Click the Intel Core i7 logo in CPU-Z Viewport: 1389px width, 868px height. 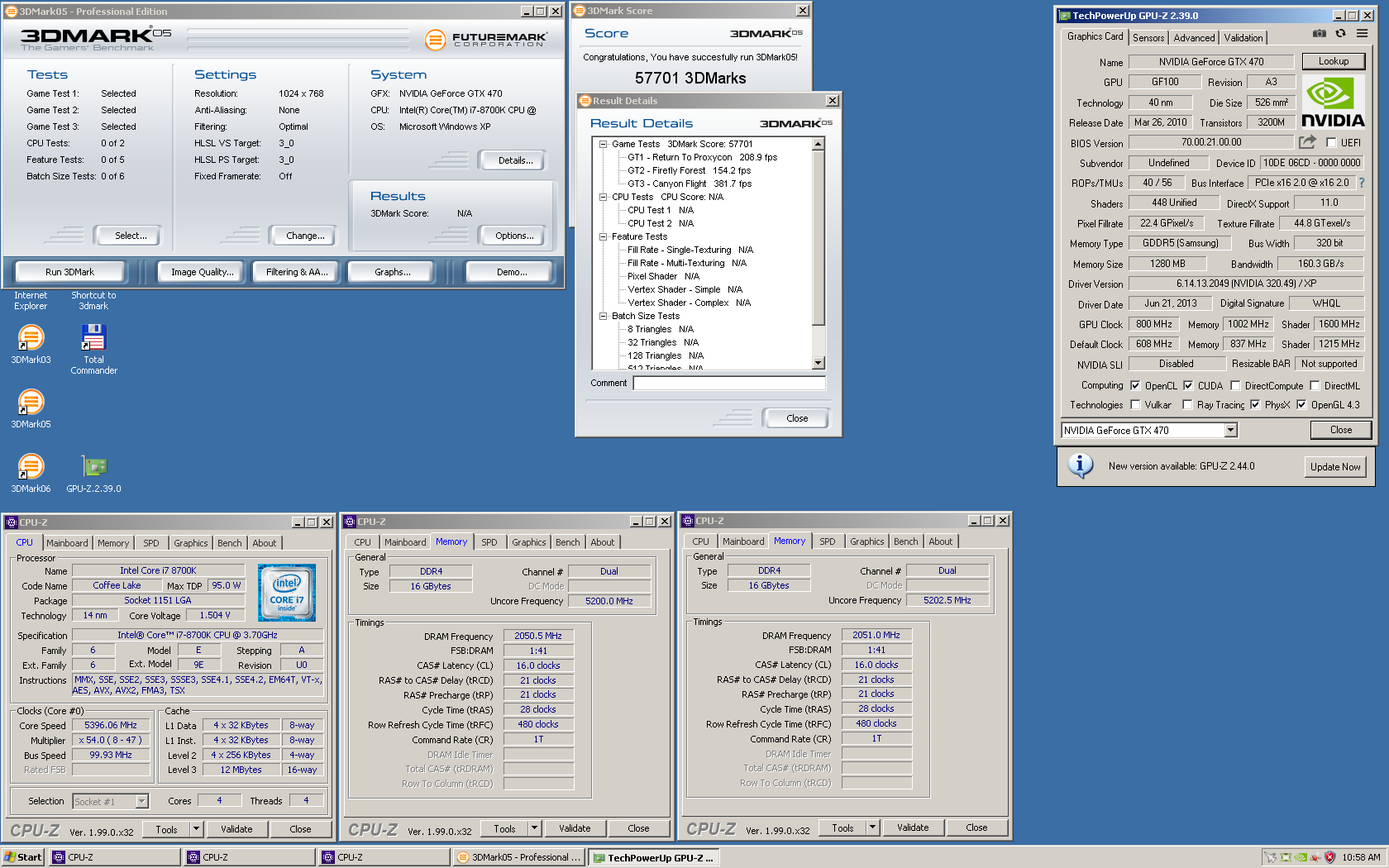[x=287, y=593]
